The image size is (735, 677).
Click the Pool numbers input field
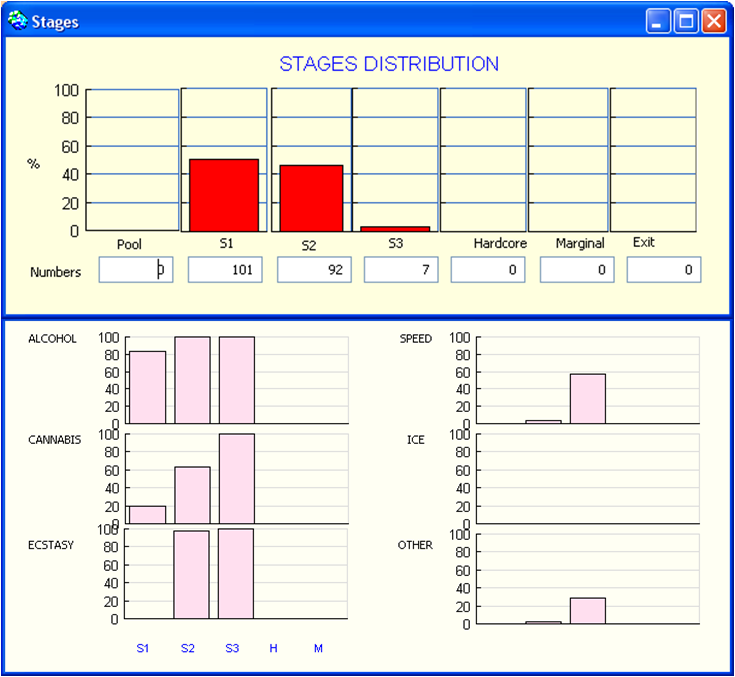(x=136, y=270)
